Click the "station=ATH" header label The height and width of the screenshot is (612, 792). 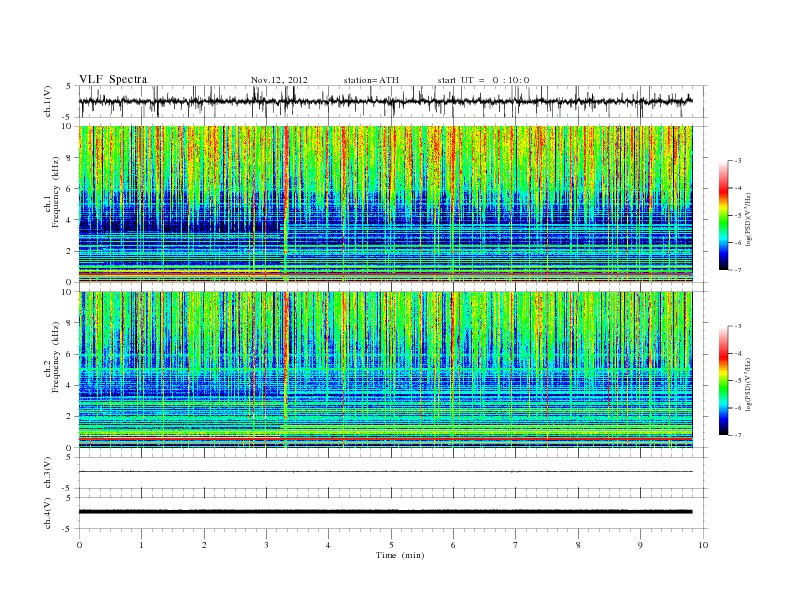[371, 80]
